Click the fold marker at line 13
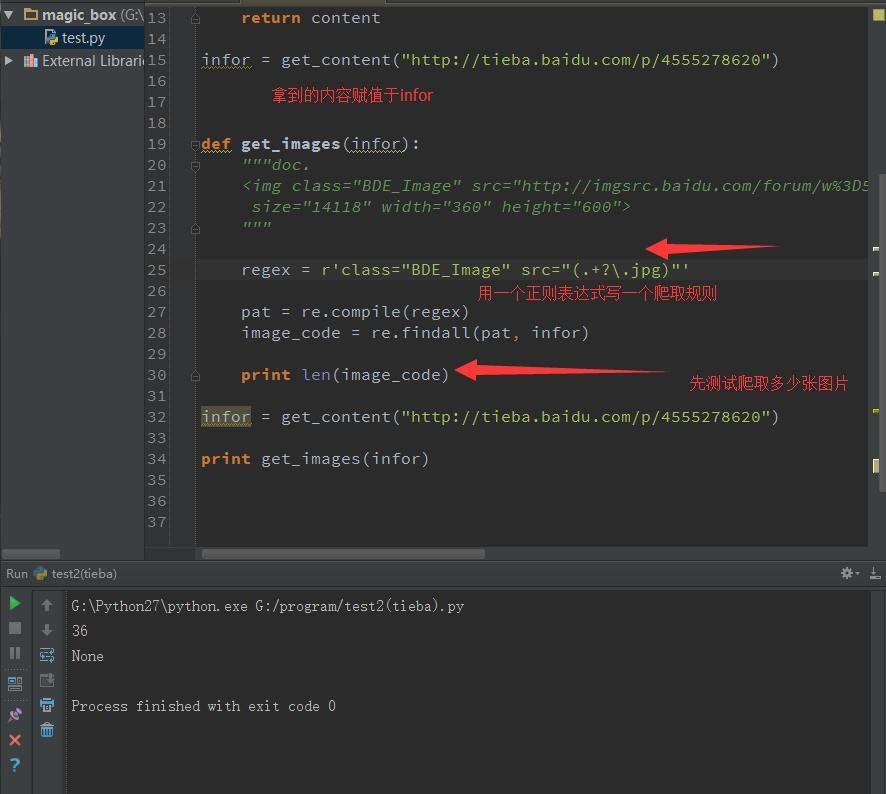The width and height of the screenshot is (886, 794). [x=195, y=19]
